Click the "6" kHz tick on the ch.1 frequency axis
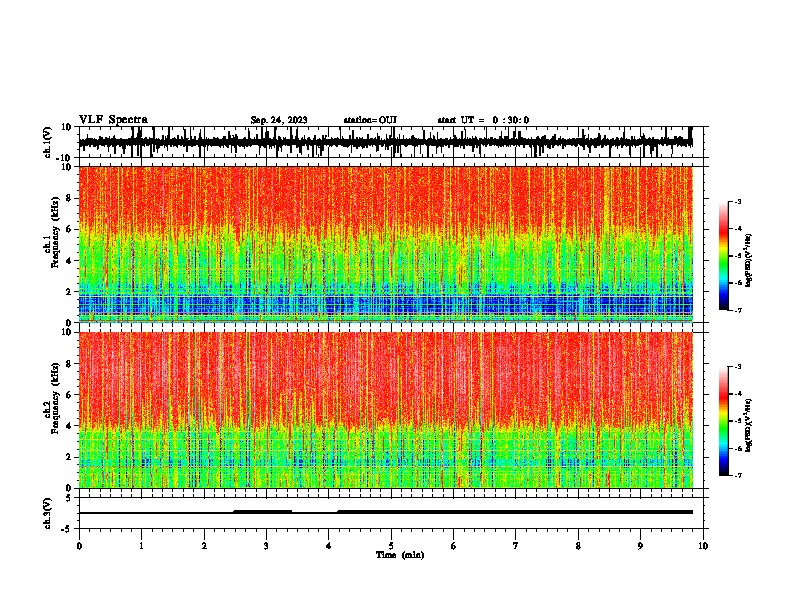Viewport: 792px width, 612px height. click(69, 229)
